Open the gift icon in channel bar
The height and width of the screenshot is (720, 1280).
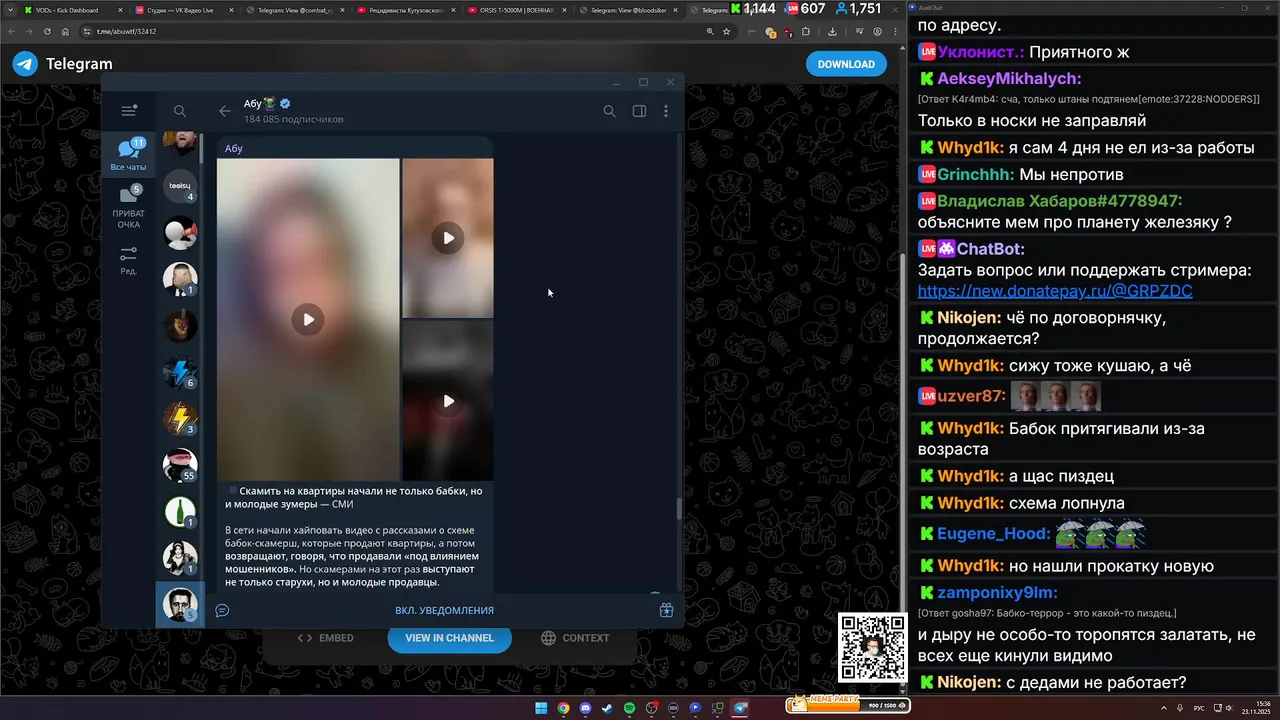click(x=666, y=610)
